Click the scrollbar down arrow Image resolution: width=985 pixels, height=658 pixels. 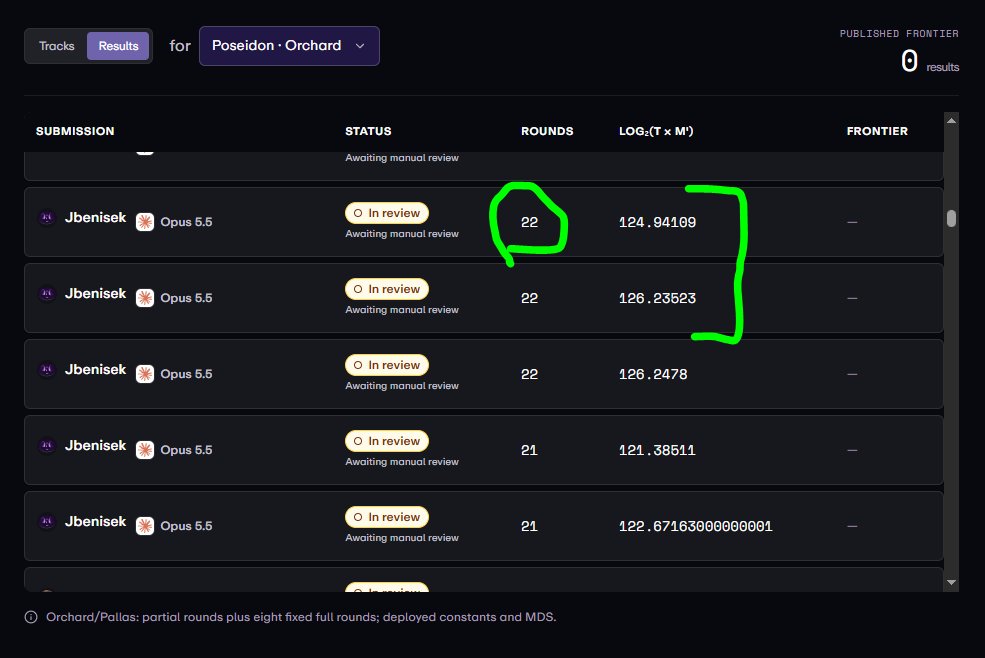tap(951, 583)
